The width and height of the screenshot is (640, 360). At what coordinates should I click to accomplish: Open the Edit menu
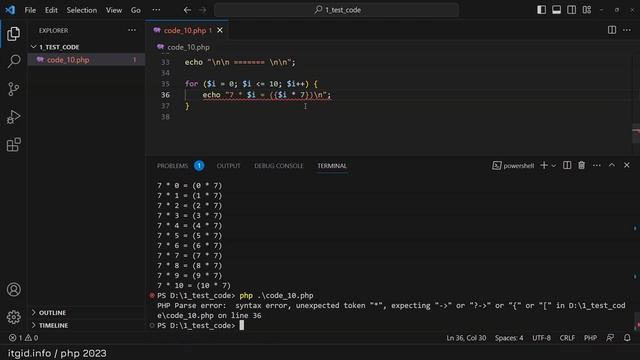pos(51,10)
